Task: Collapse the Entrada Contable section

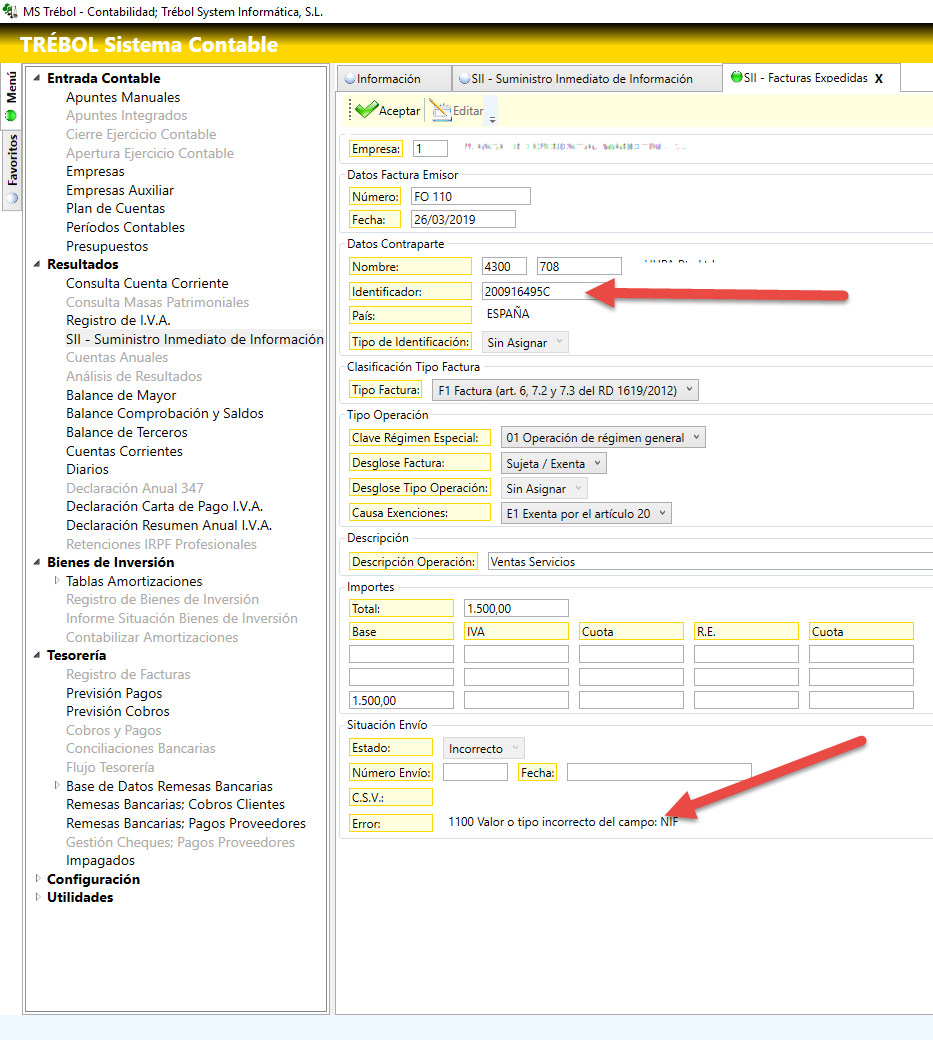Action: [37, 78]
